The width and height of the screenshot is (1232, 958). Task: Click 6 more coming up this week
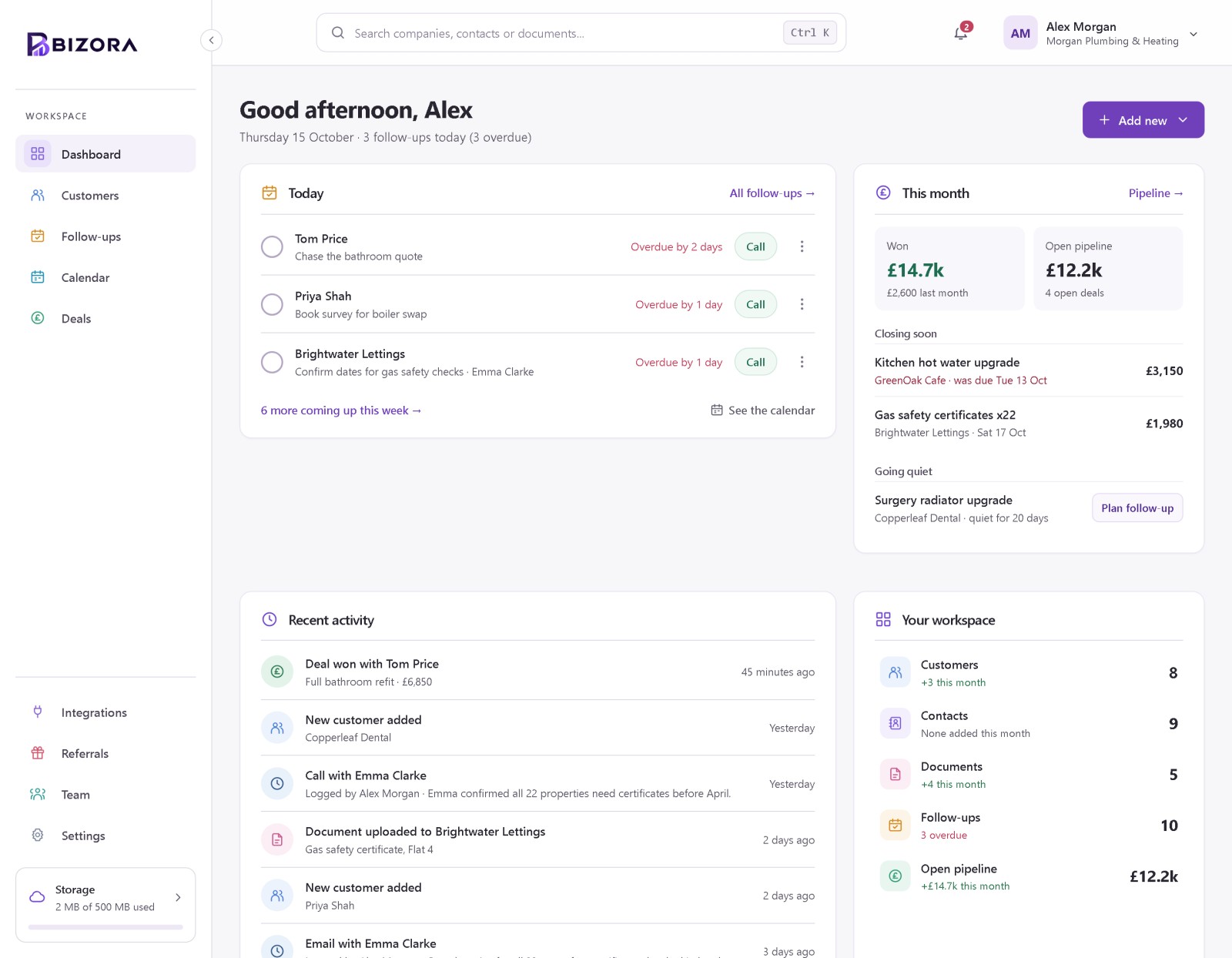[x=341, y=410]
